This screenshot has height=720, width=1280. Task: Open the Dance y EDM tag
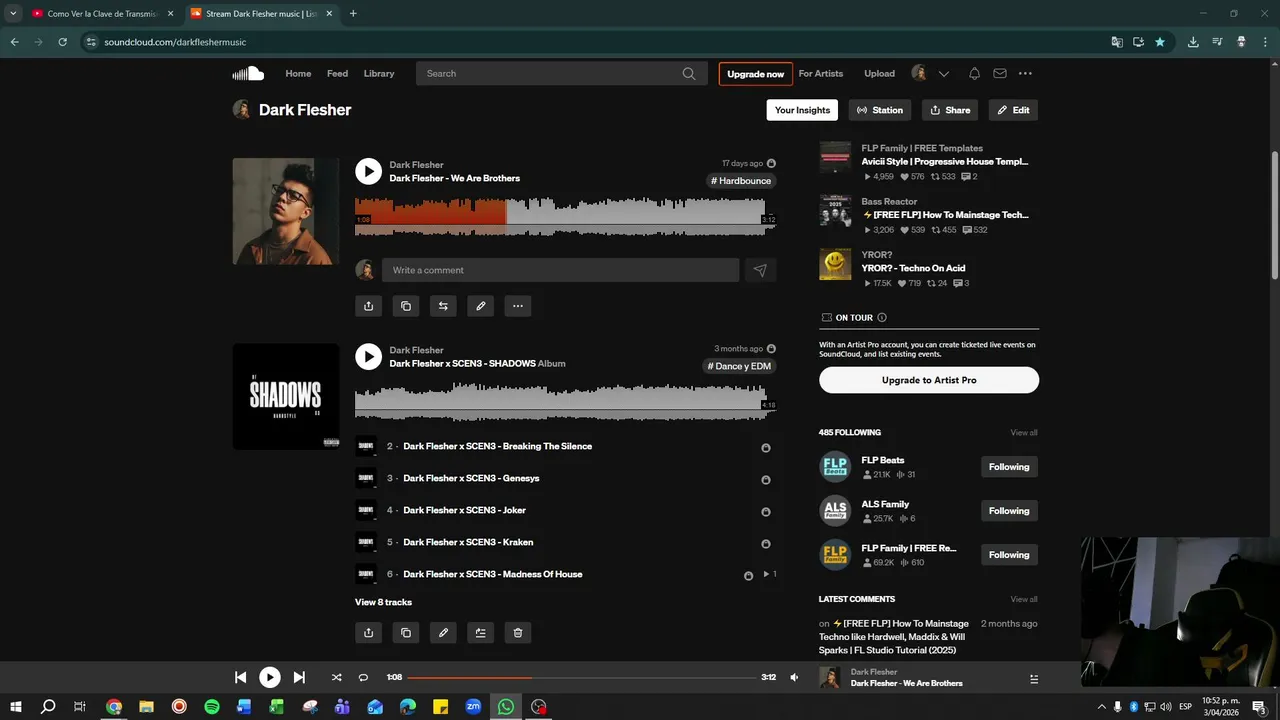[x=739, y=366]
